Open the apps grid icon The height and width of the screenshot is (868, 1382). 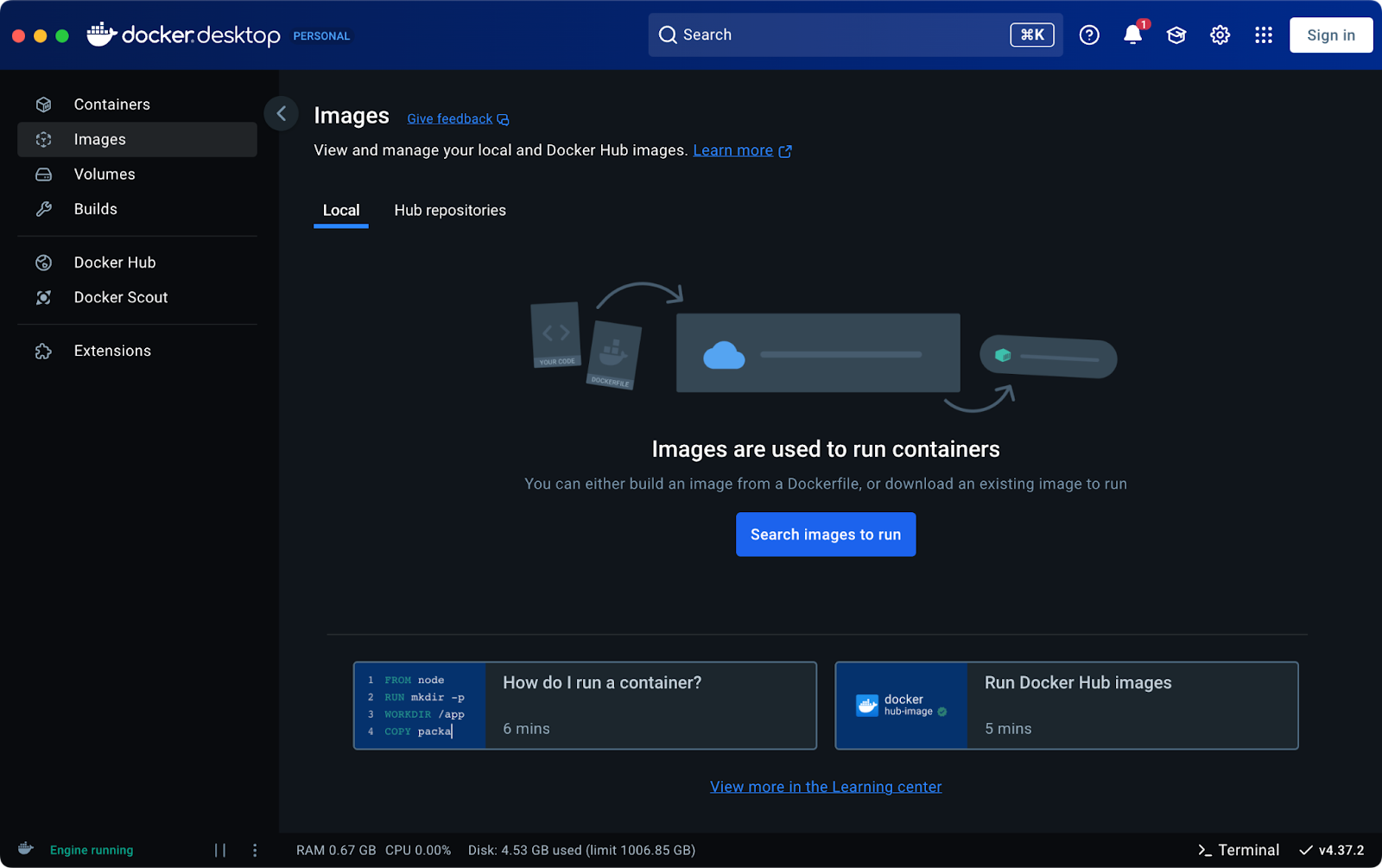point(1264,35)
